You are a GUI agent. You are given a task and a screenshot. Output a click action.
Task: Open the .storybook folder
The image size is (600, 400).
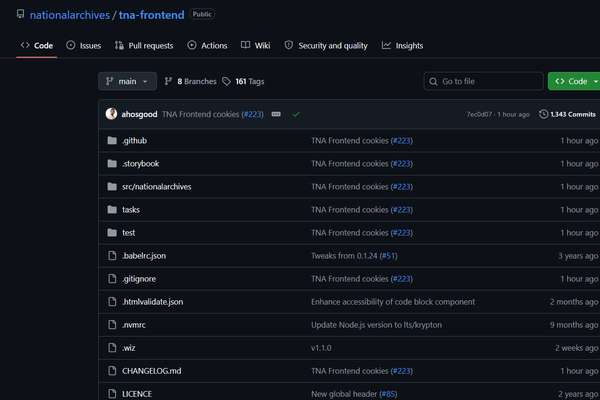tap(140, 163)
